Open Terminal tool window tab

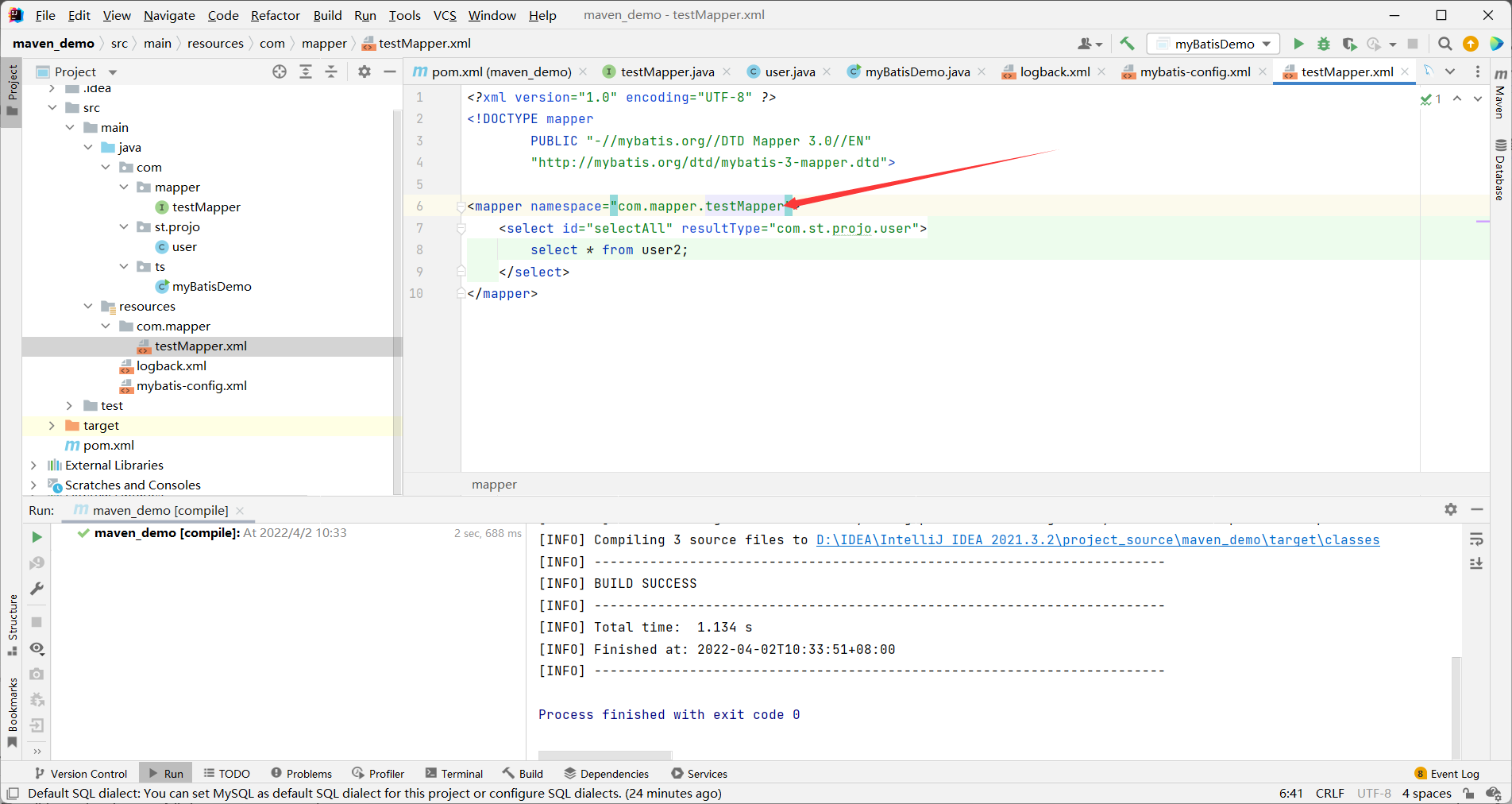point(454,773)
